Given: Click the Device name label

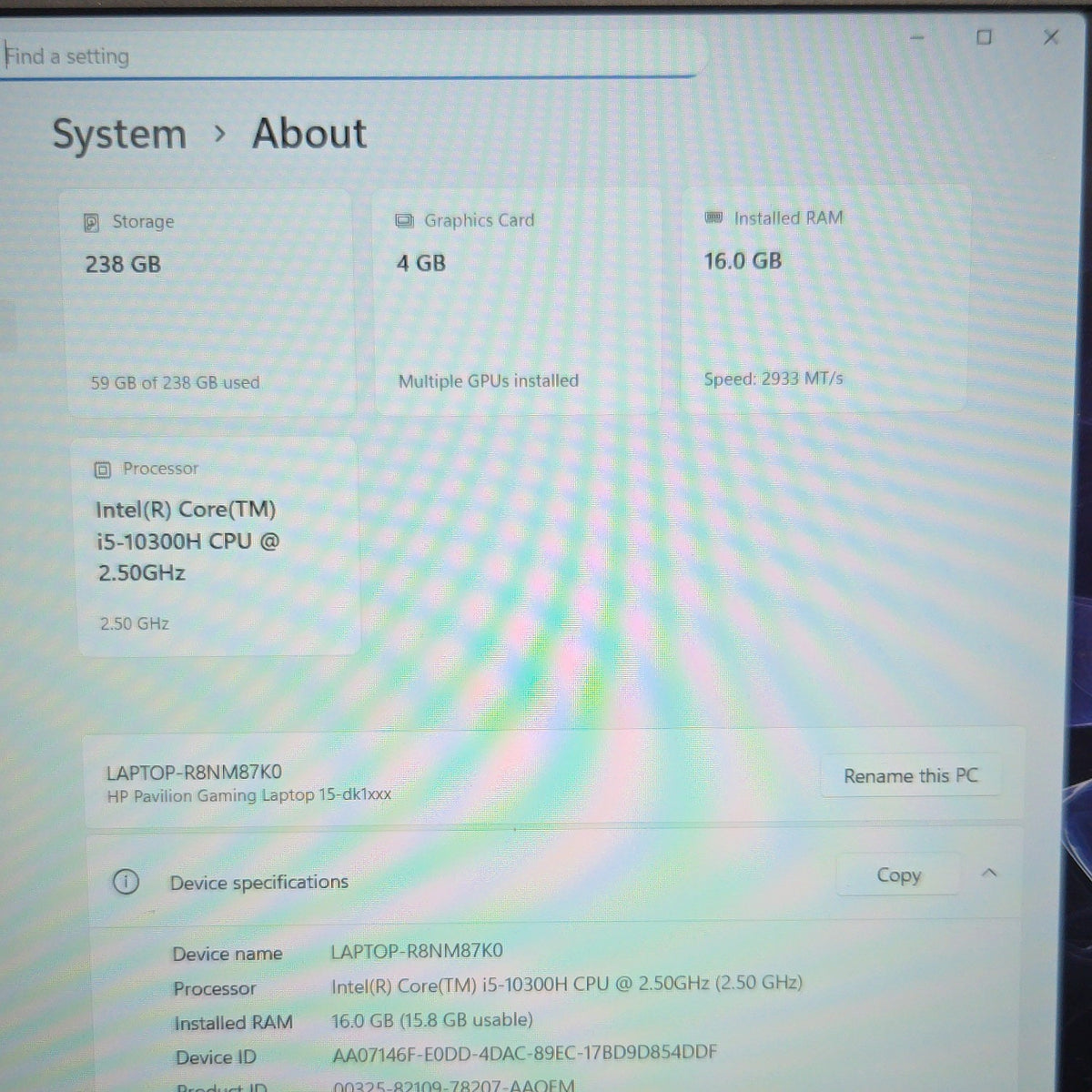Looking at the screenshot, I should [x=227, y=954].
